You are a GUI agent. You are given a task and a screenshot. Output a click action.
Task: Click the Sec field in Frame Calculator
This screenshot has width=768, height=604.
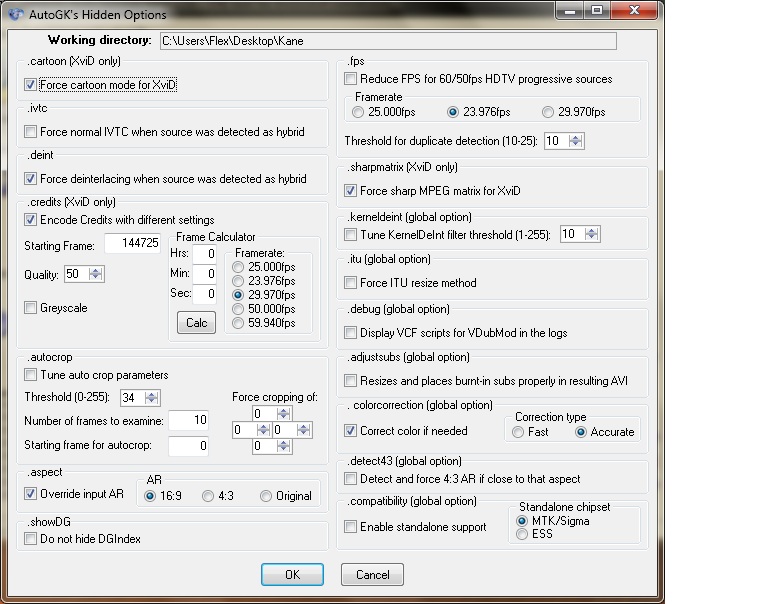[205, 294]
